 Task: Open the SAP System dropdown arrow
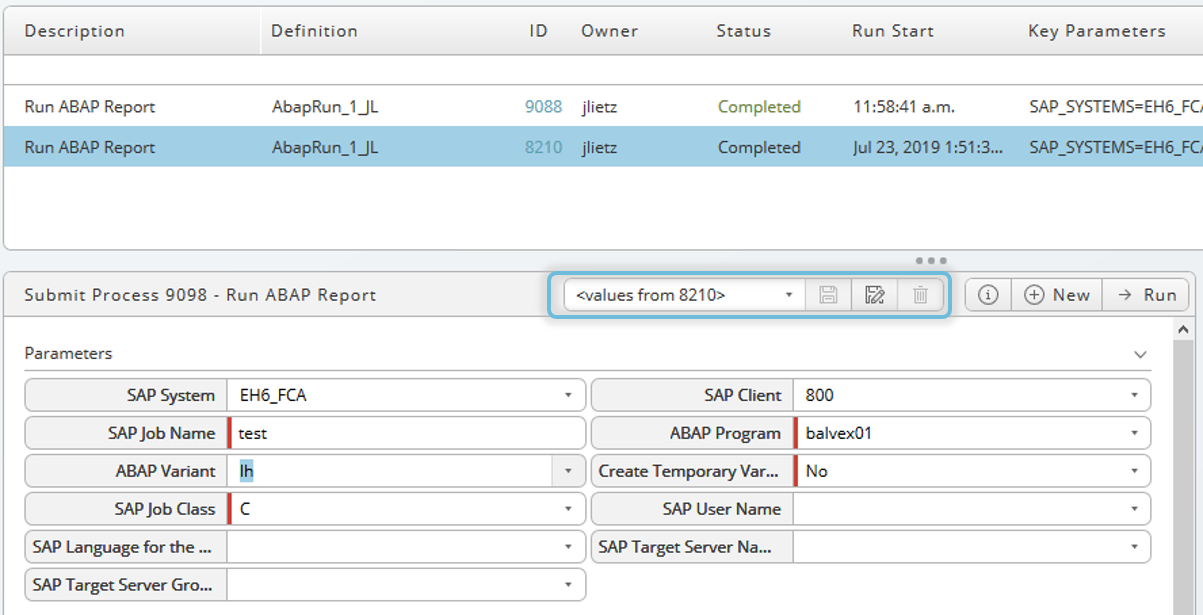coord(568,395)
